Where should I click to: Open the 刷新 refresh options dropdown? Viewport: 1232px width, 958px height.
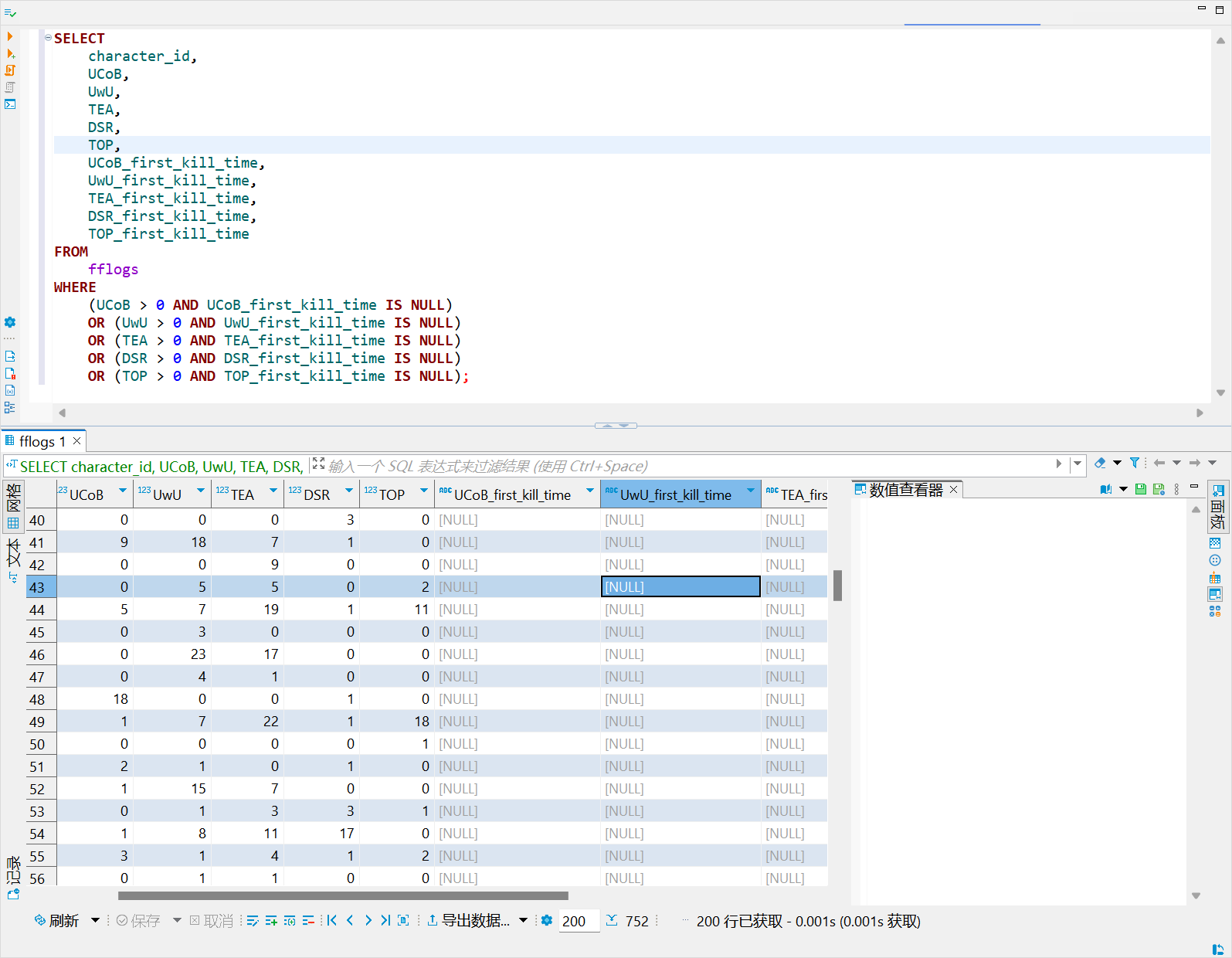[x=95, y=920]
